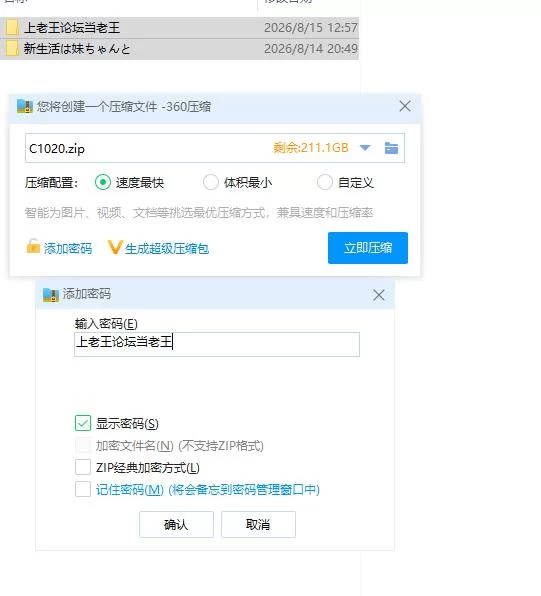The height and width of the screenshot is (596, 541).
Task: Click the orange V super-compress icon
Action: point(114,247)
